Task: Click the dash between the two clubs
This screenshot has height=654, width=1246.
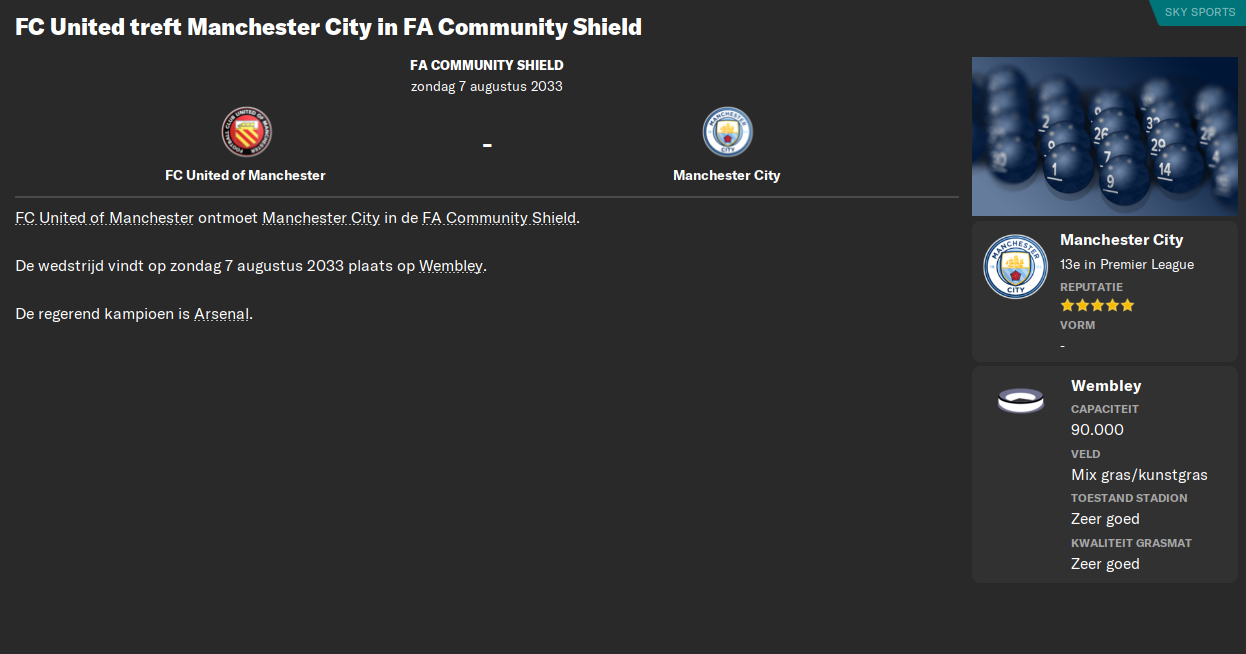Action: (486, 144)
